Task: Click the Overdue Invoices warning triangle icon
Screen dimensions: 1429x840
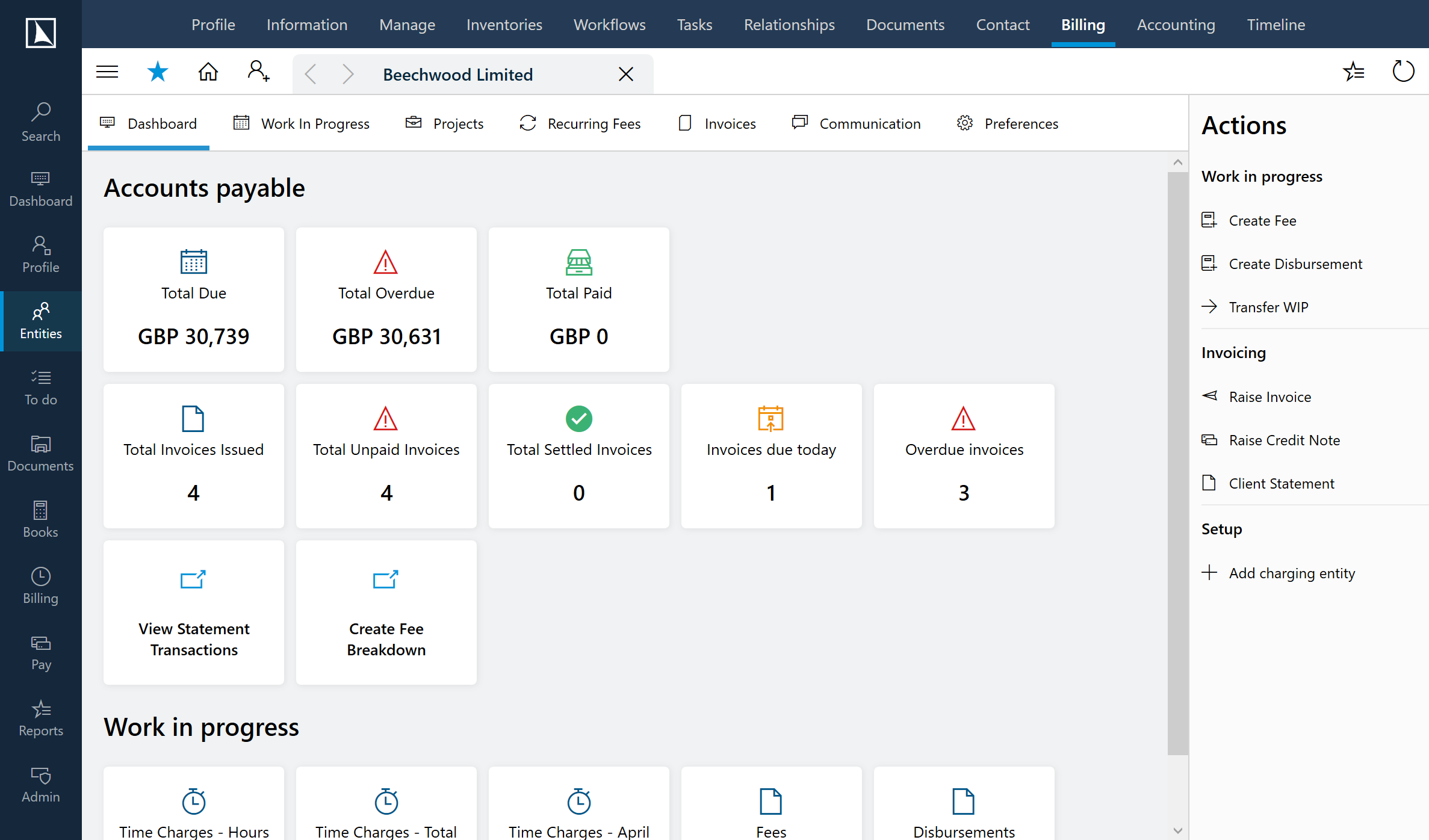Action: tap(963, 419)
